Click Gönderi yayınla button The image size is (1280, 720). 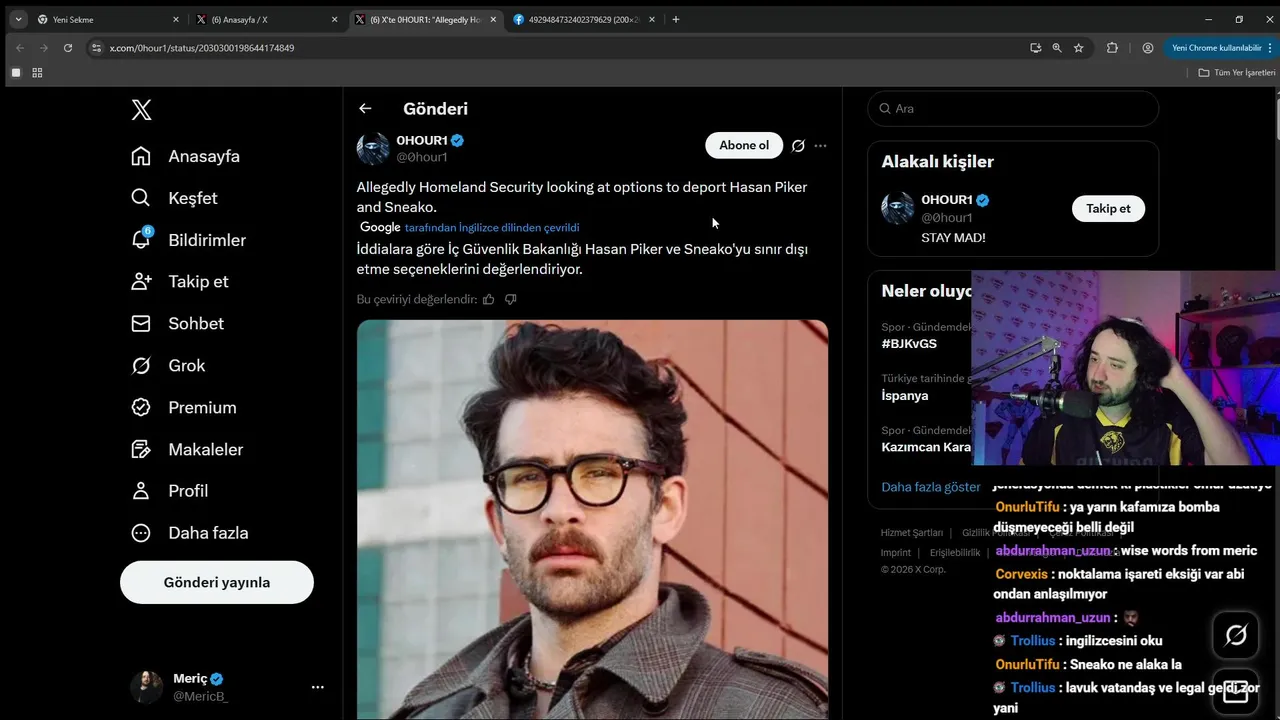(217, 582)
